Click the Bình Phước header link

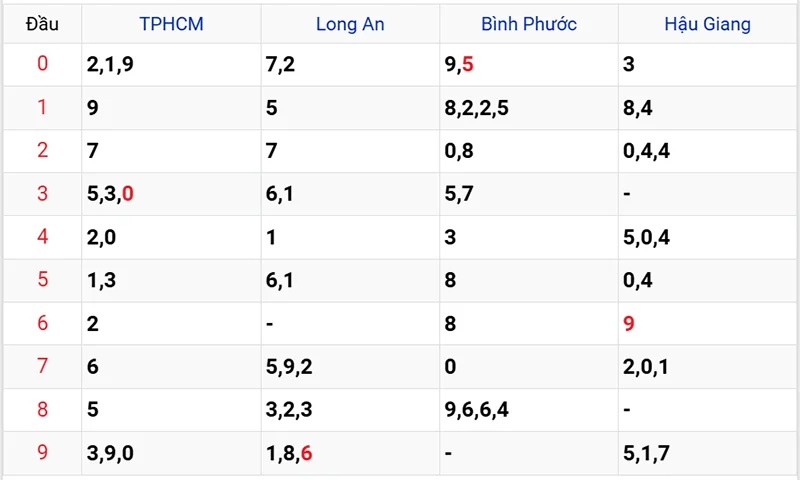click(x=528, y=24)
